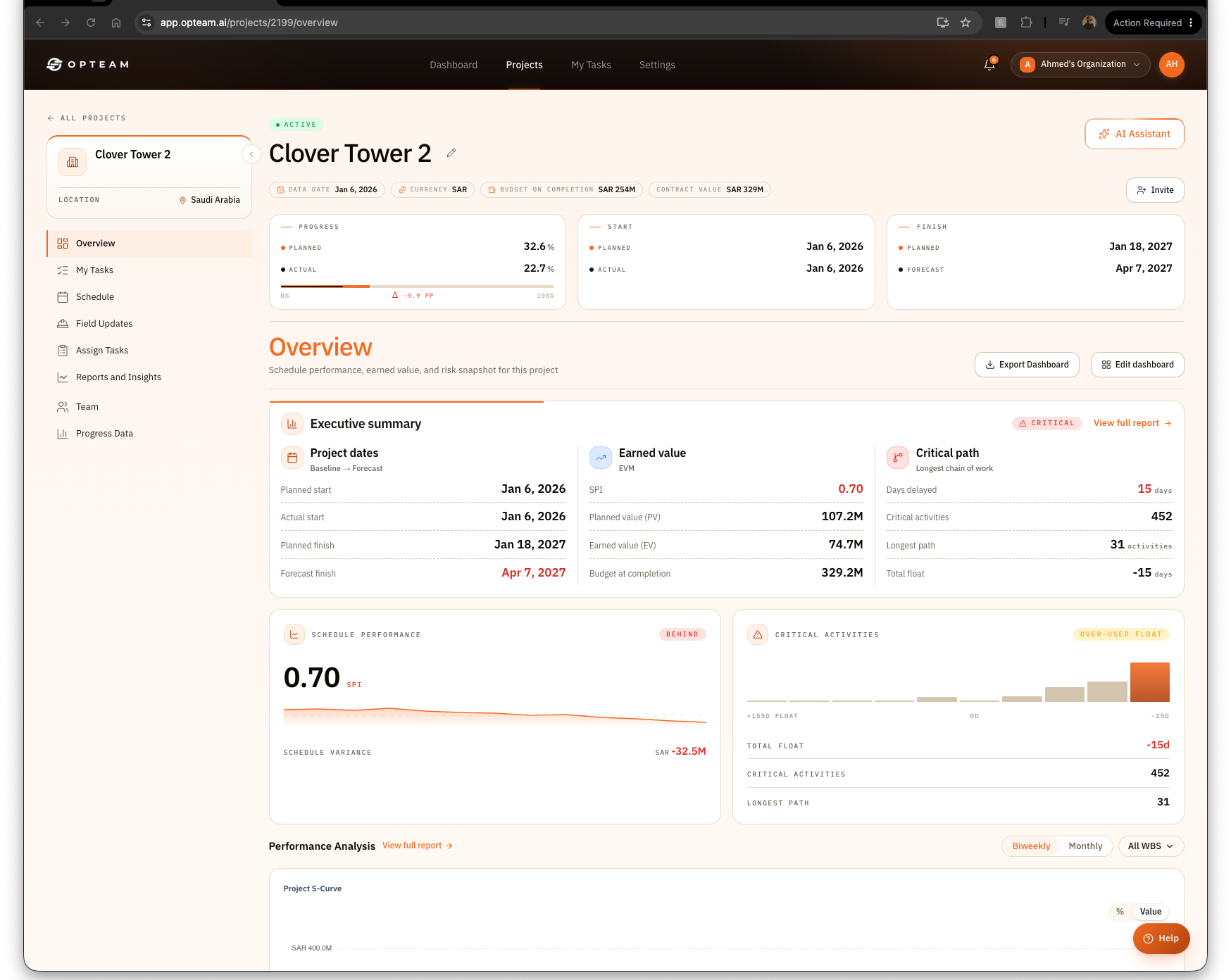Return to All Projects

87,118
